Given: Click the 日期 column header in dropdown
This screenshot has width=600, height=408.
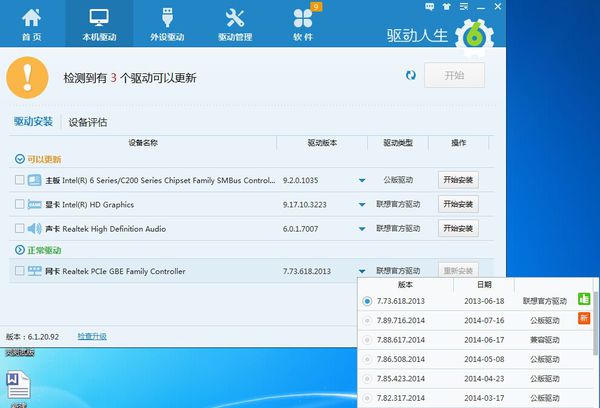Looking at the screenshot, I should 484,284.
